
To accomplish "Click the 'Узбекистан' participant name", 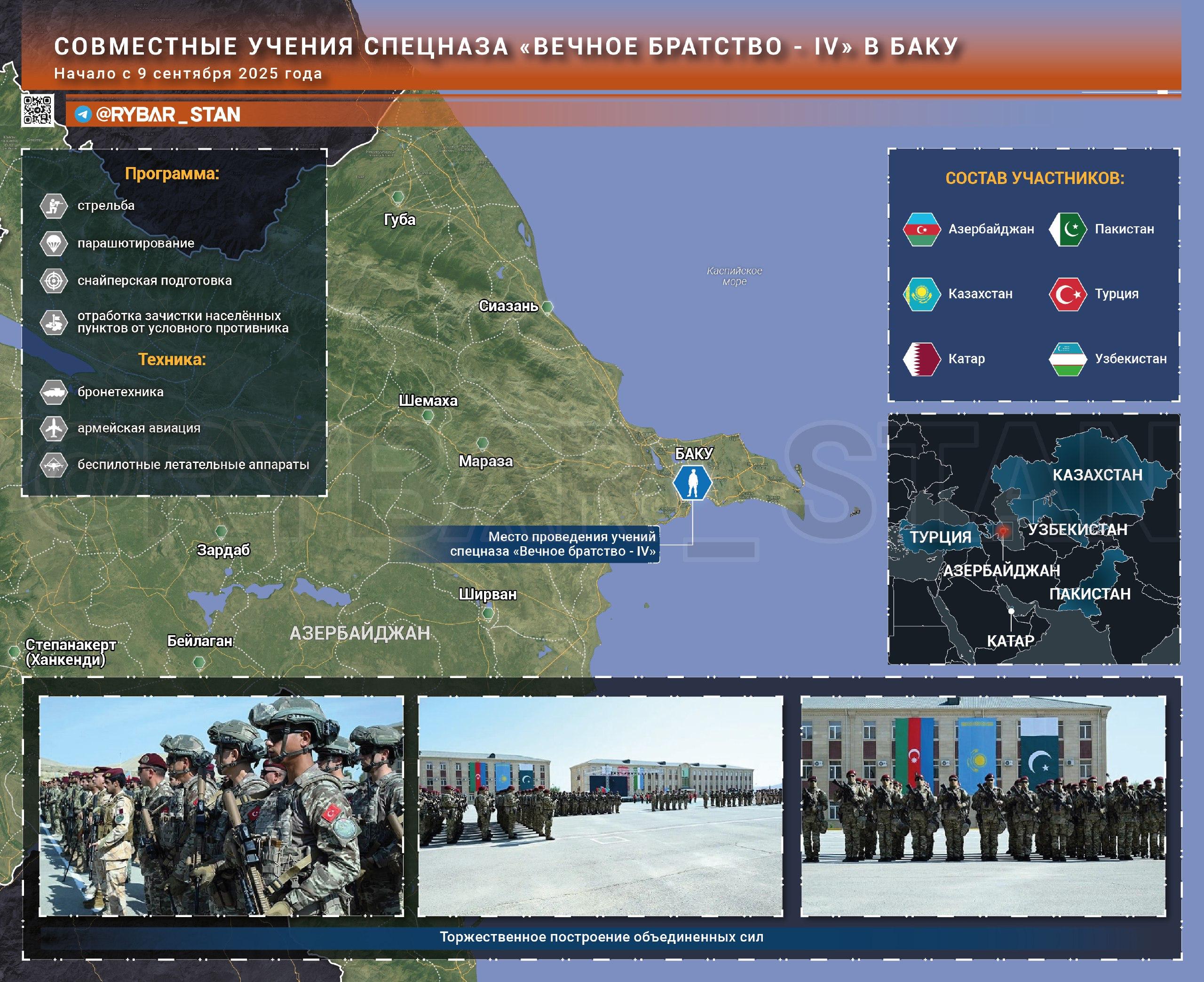I will point(1131,359).
